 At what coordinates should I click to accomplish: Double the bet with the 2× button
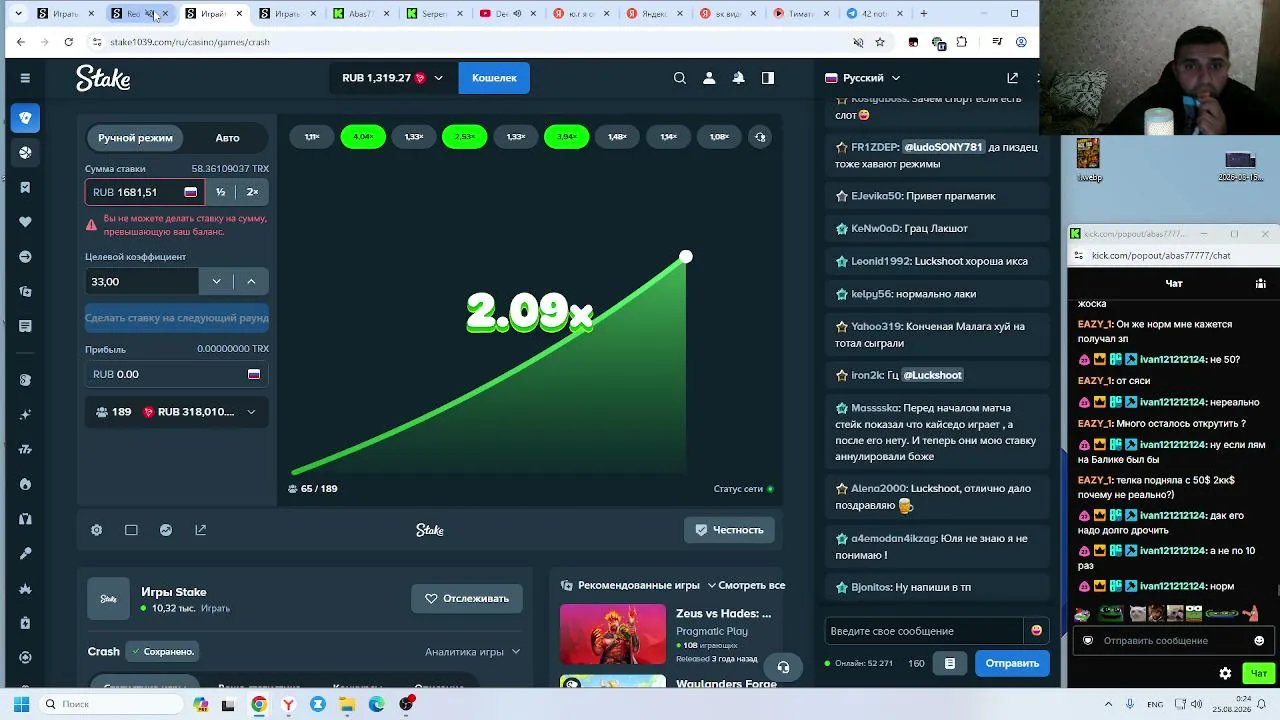(252, 192)
